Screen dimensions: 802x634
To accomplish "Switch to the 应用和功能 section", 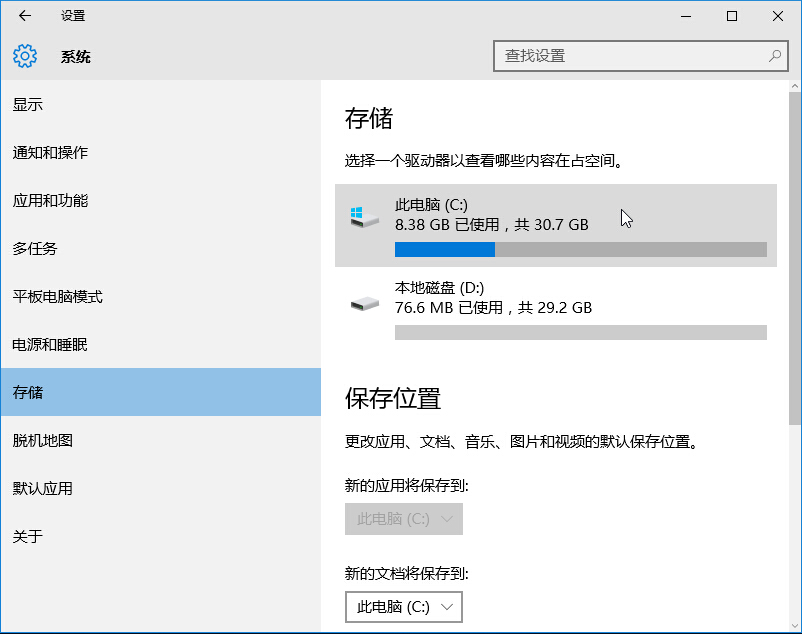I will coord(60,200).
